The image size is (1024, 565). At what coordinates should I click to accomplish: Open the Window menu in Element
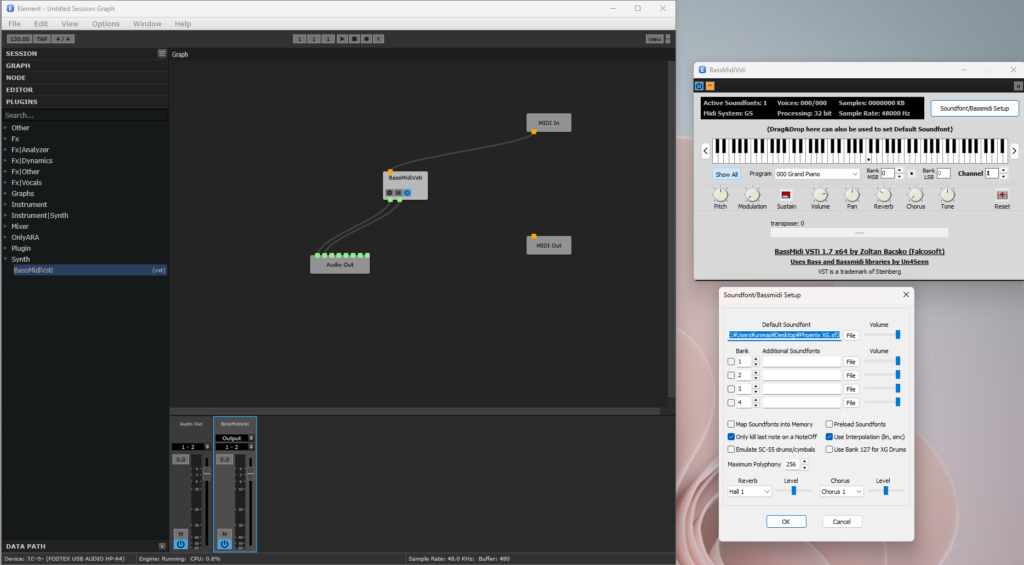coord(147,23)
